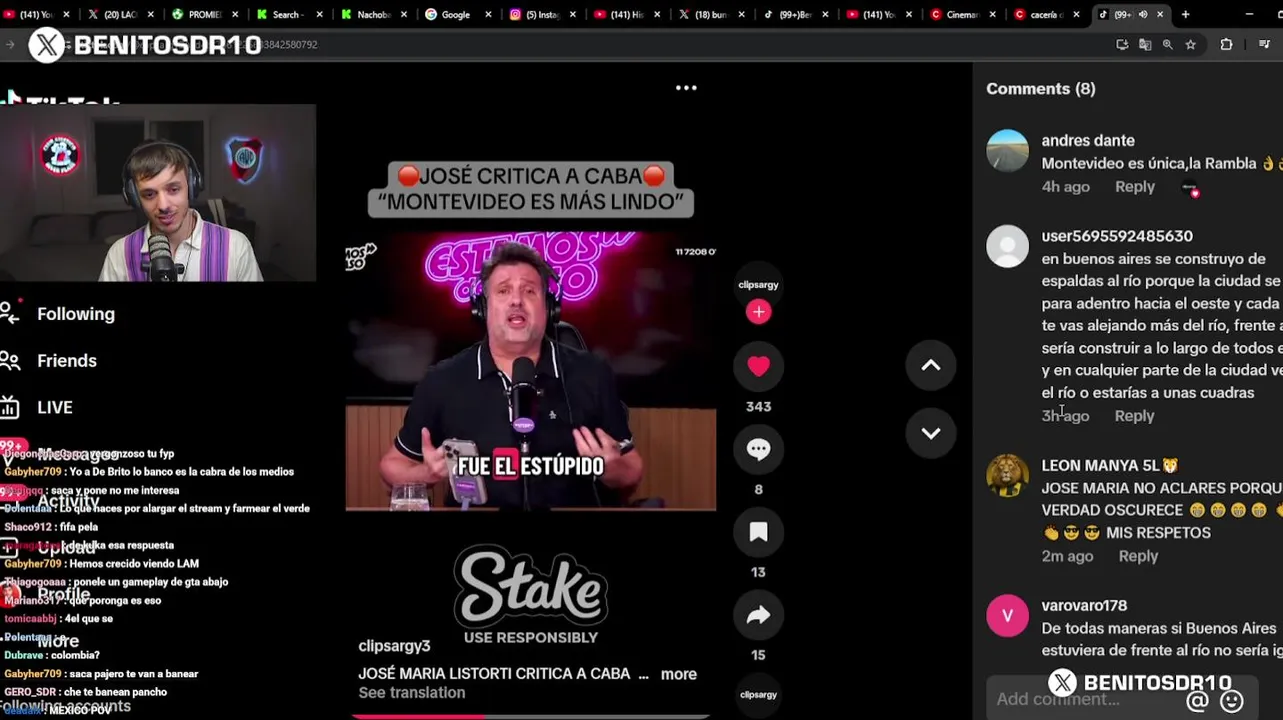Click the LEON MANYA 5L username
1283x720 pixels.
[x=1110, y=466]
